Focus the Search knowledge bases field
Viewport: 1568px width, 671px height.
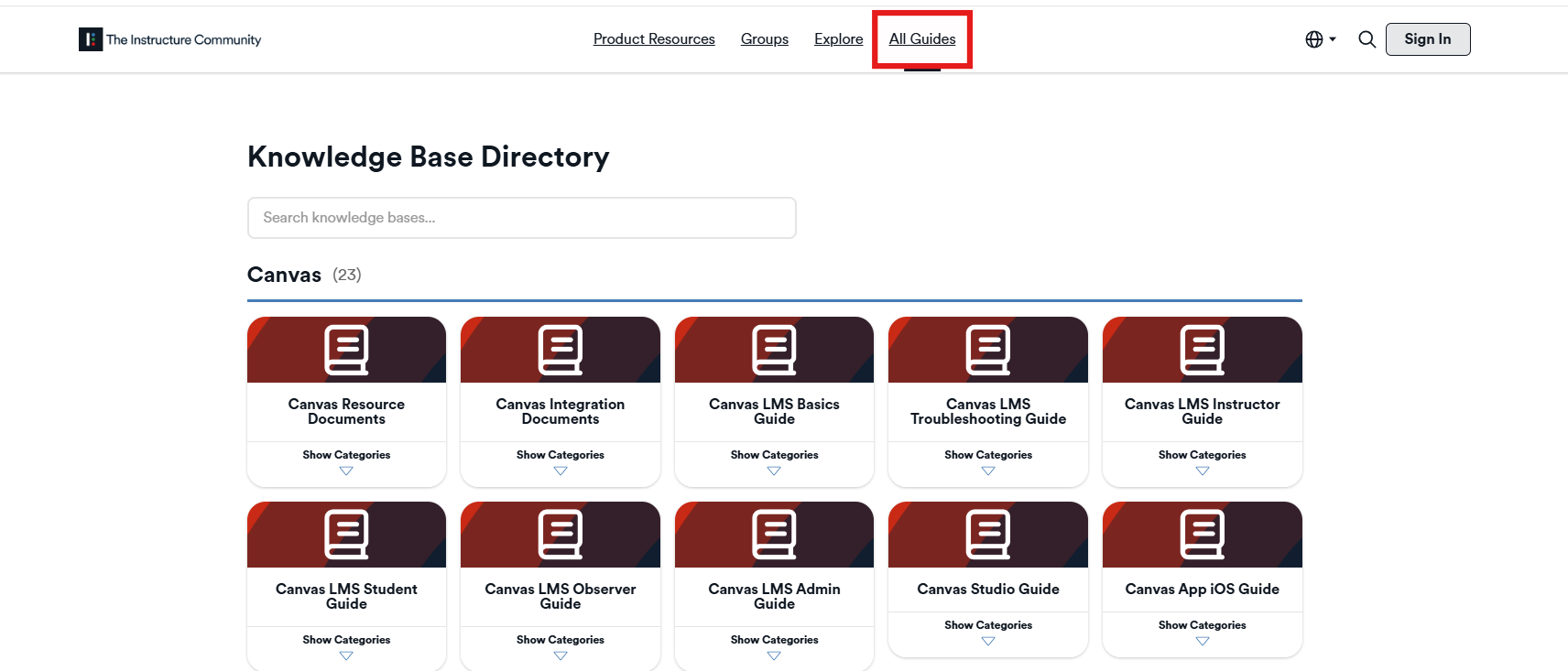(522, 218)
